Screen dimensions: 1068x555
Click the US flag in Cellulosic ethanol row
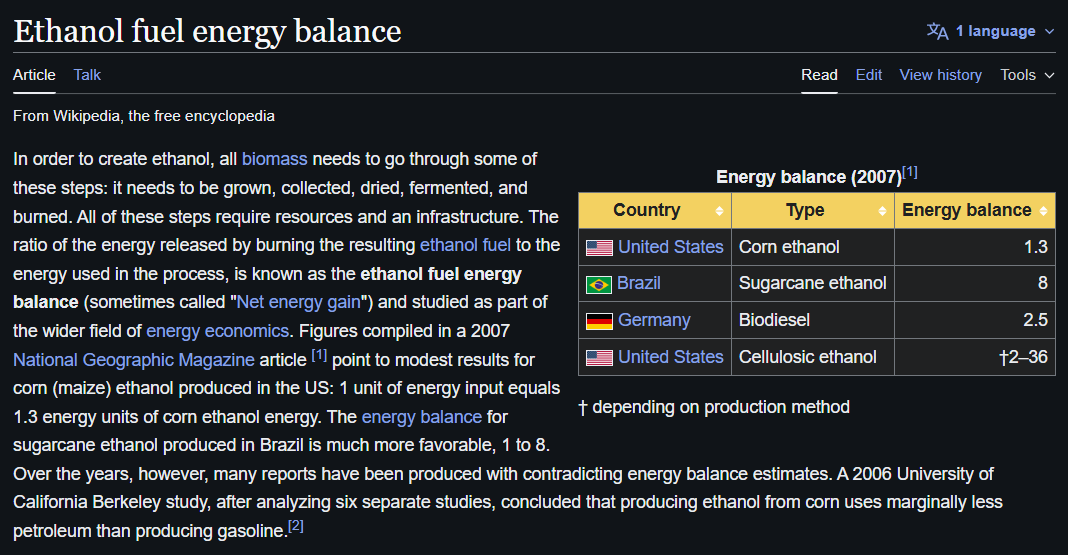pos(599,358)
